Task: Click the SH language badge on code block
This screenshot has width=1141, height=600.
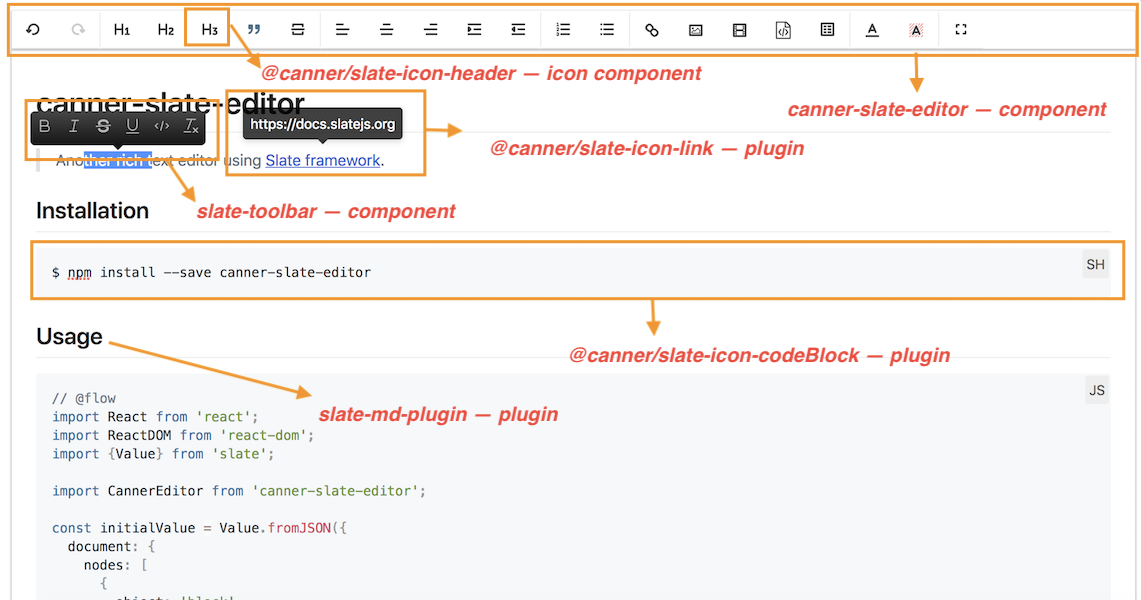Action: click(1095, 265)
